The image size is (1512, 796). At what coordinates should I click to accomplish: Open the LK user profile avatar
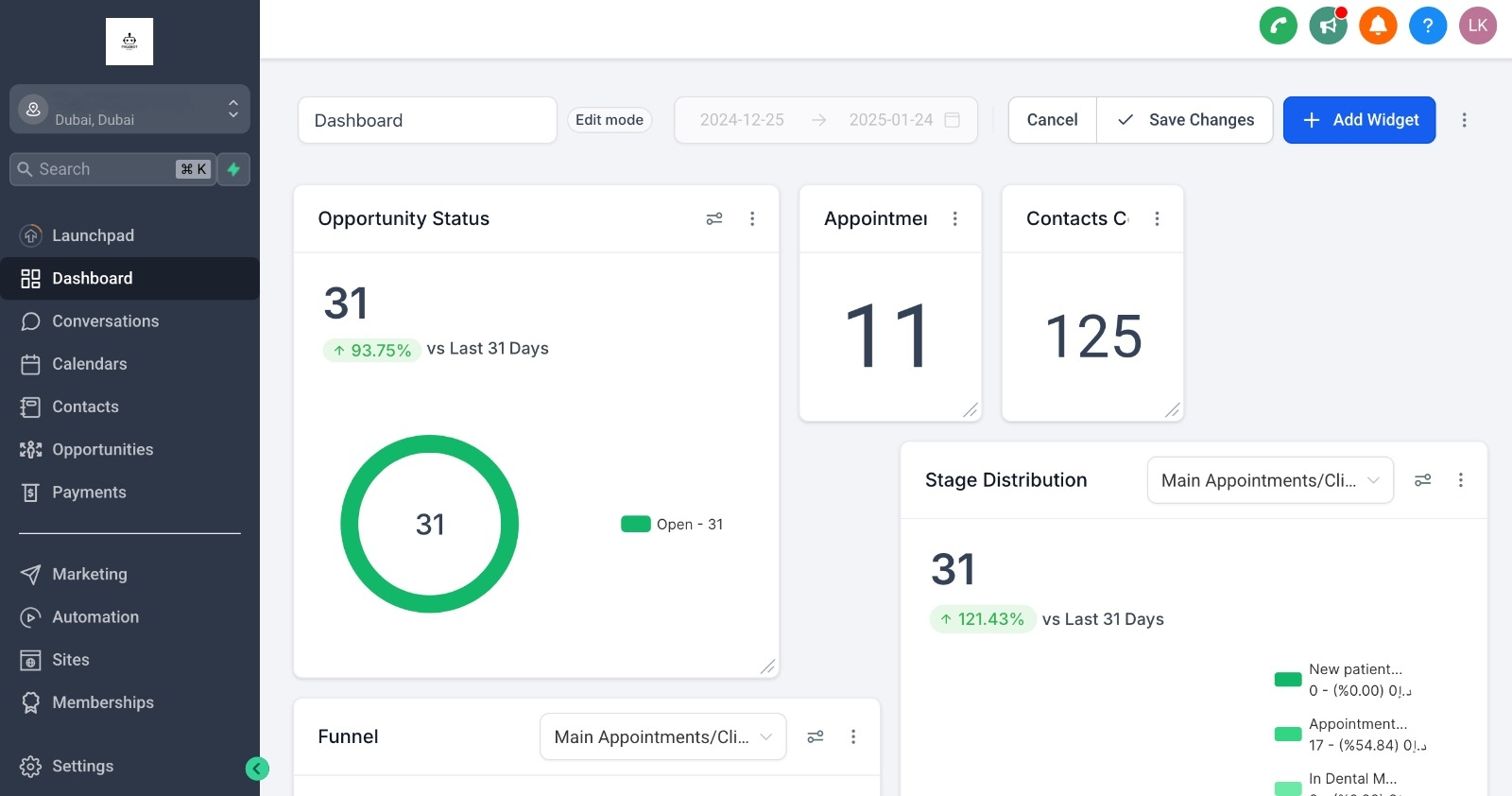(x=1478, y=26)
